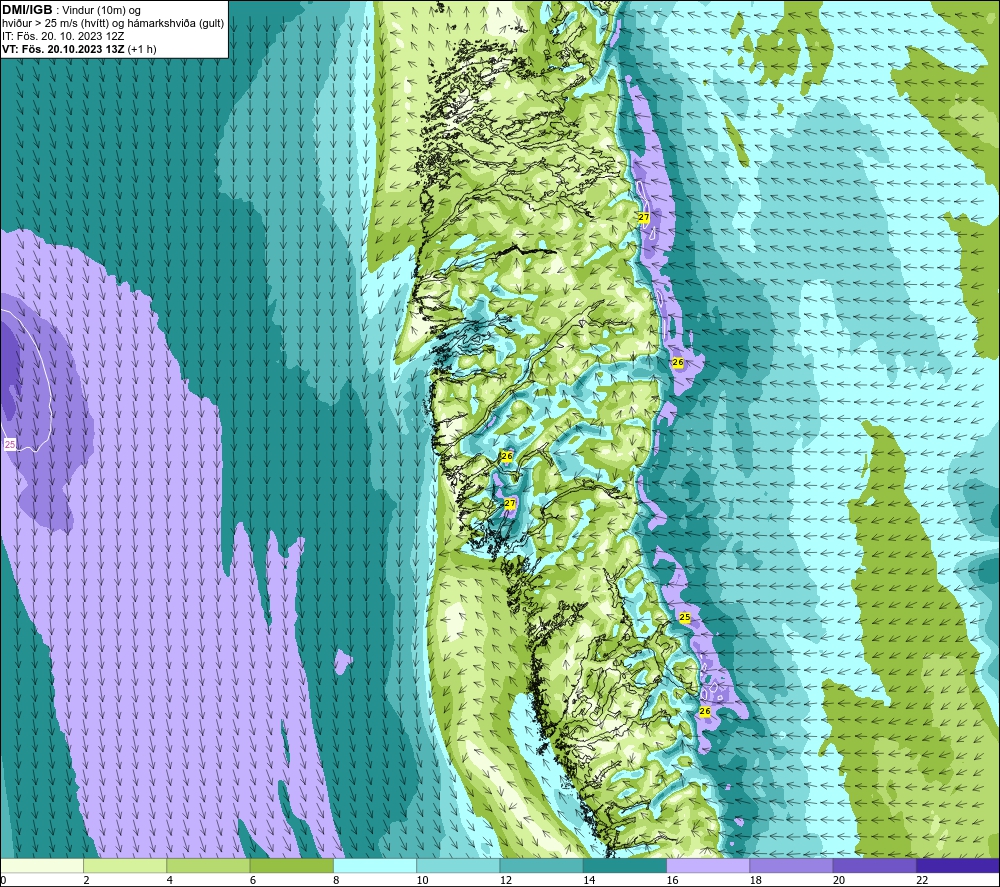Click the yellow "27" gust label in the inland fjord

pos(510,504)
